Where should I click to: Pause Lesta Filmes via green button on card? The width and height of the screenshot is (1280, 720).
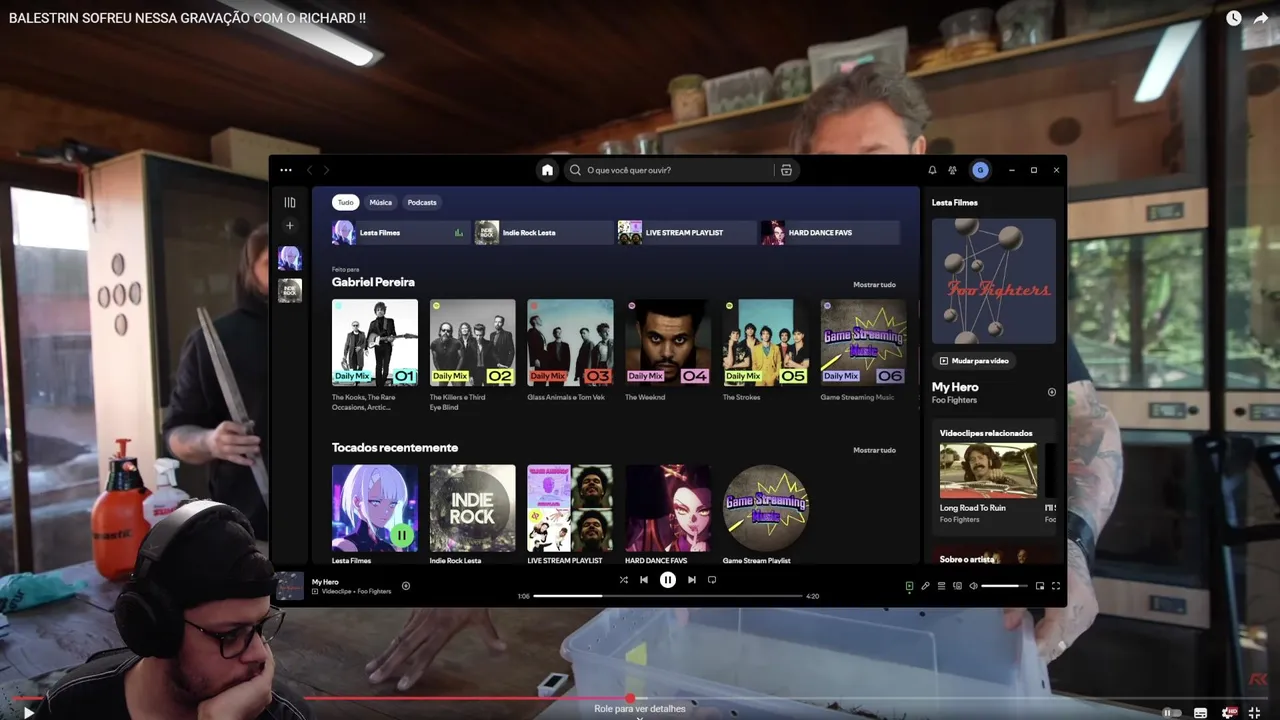pos(401,535)
